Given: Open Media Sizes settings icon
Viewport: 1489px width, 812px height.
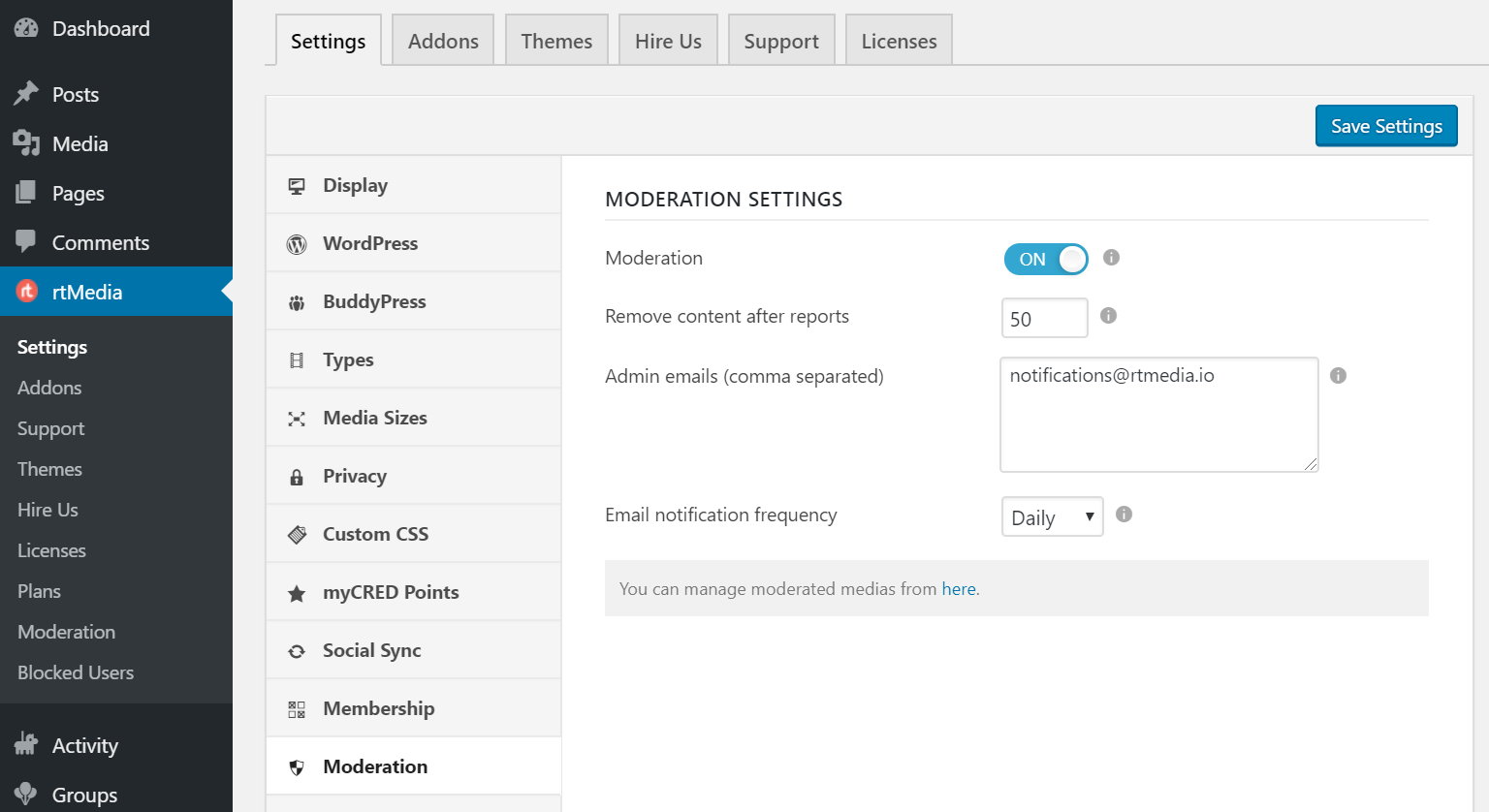Looking at the screenshot, I should point(298,417).
